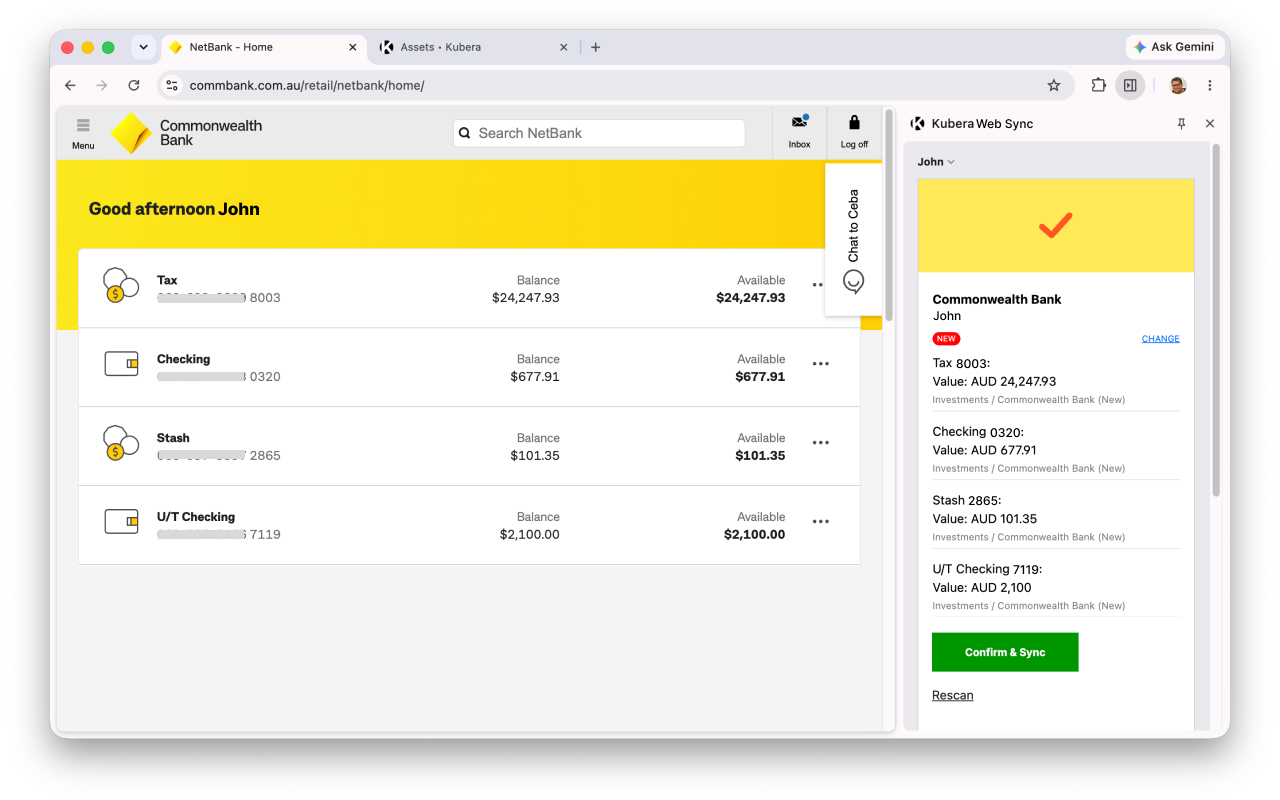Pin the Kubera Web Sync side panel
The height and width of the screenshot is (800, 1280).
(x=1181, y=124)
